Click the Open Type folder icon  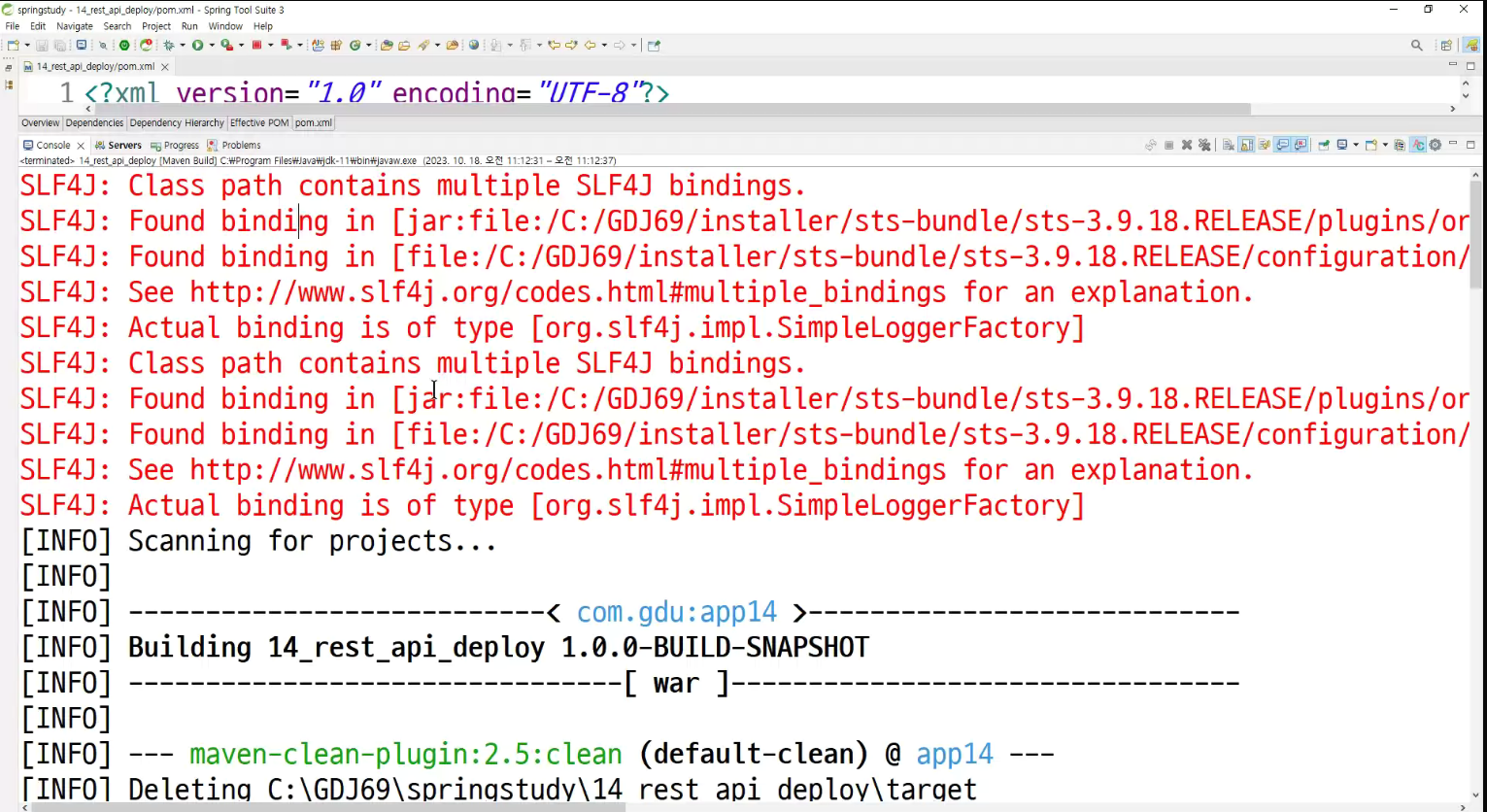[x=387, y=45]
